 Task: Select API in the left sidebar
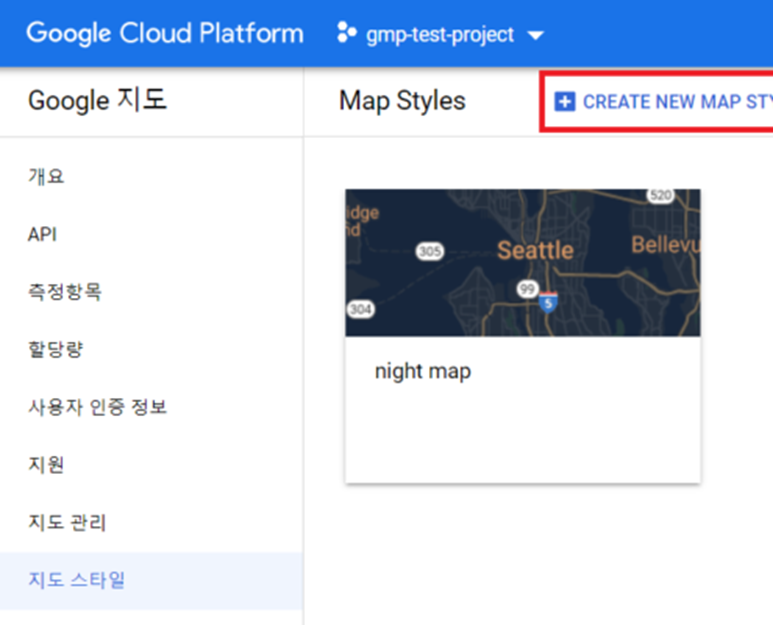(42, 234)
